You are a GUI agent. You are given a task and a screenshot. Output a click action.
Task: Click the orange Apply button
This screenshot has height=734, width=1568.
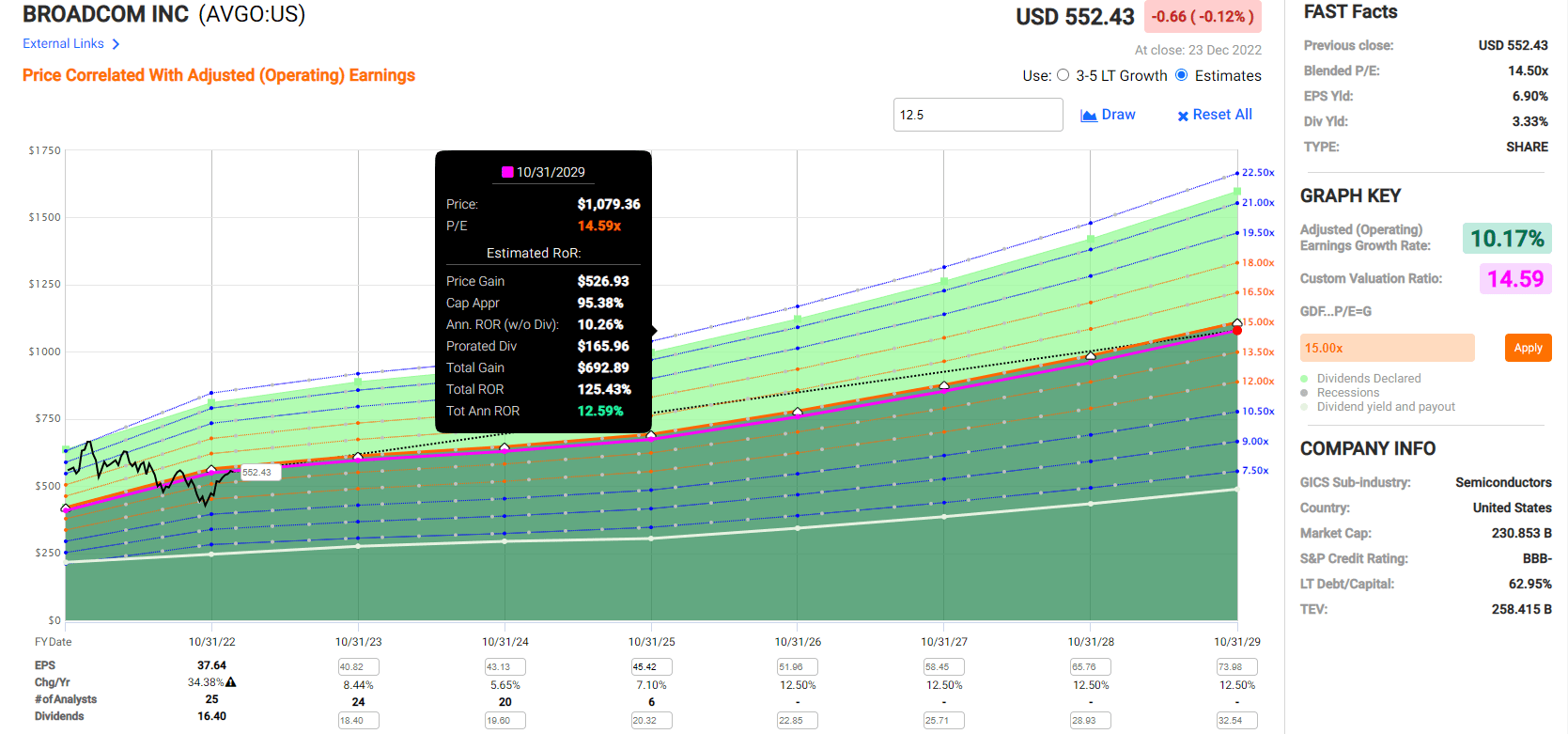[x=1528, y=348]
